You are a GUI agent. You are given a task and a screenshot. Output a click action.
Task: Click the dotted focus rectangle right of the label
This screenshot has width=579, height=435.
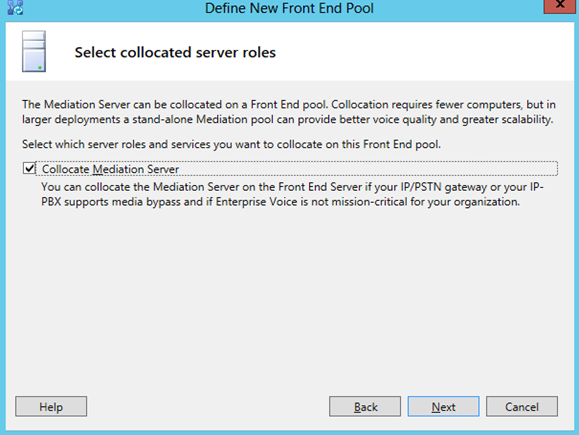click(x=368, y=169)
